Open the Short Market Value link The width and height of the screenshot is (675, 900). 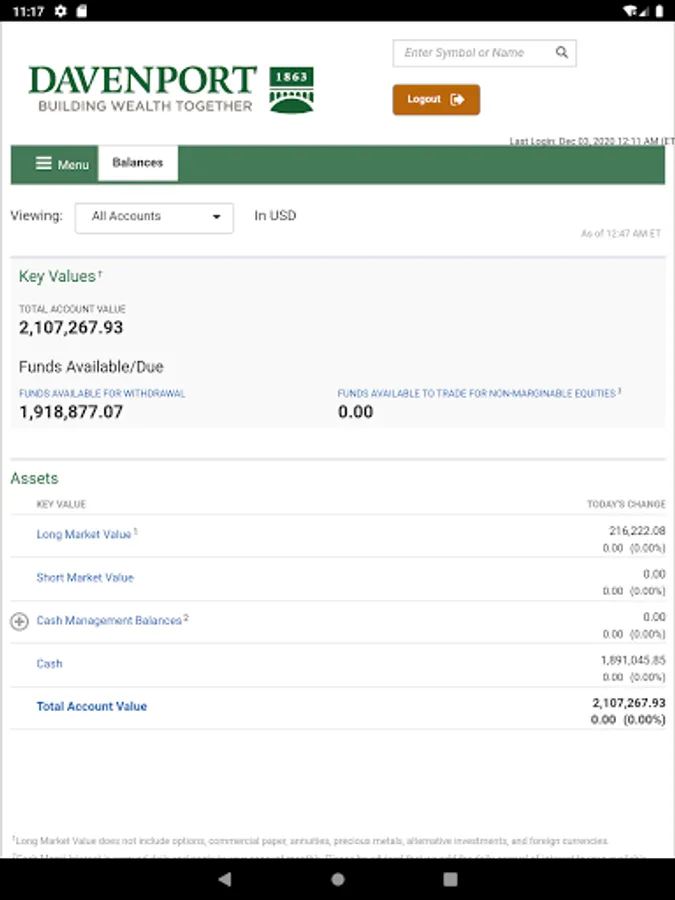85,577
